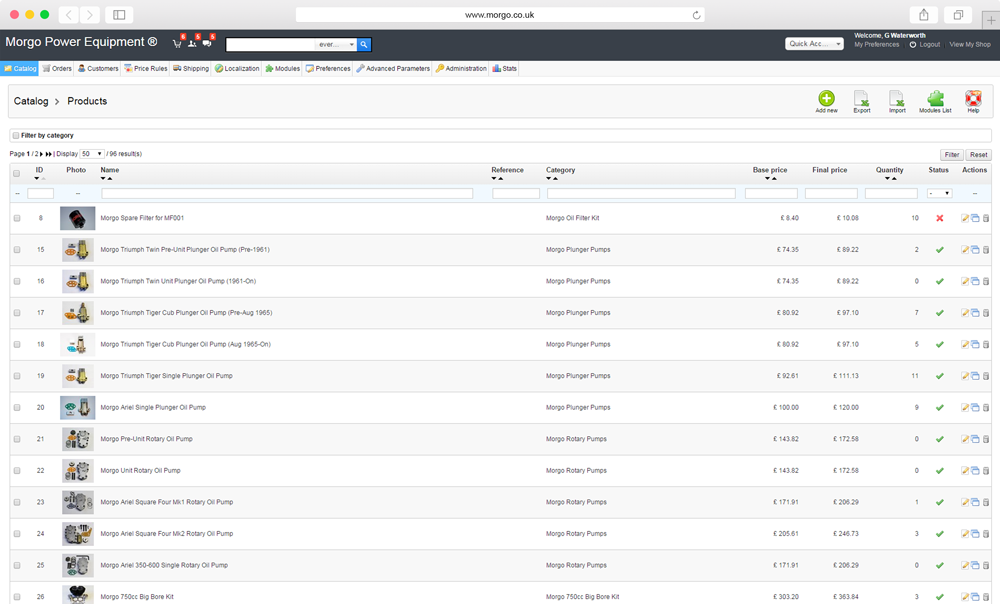Screen dimensions: 1000x604
Task: Open the Catalog tab
Action: (20, 68)
